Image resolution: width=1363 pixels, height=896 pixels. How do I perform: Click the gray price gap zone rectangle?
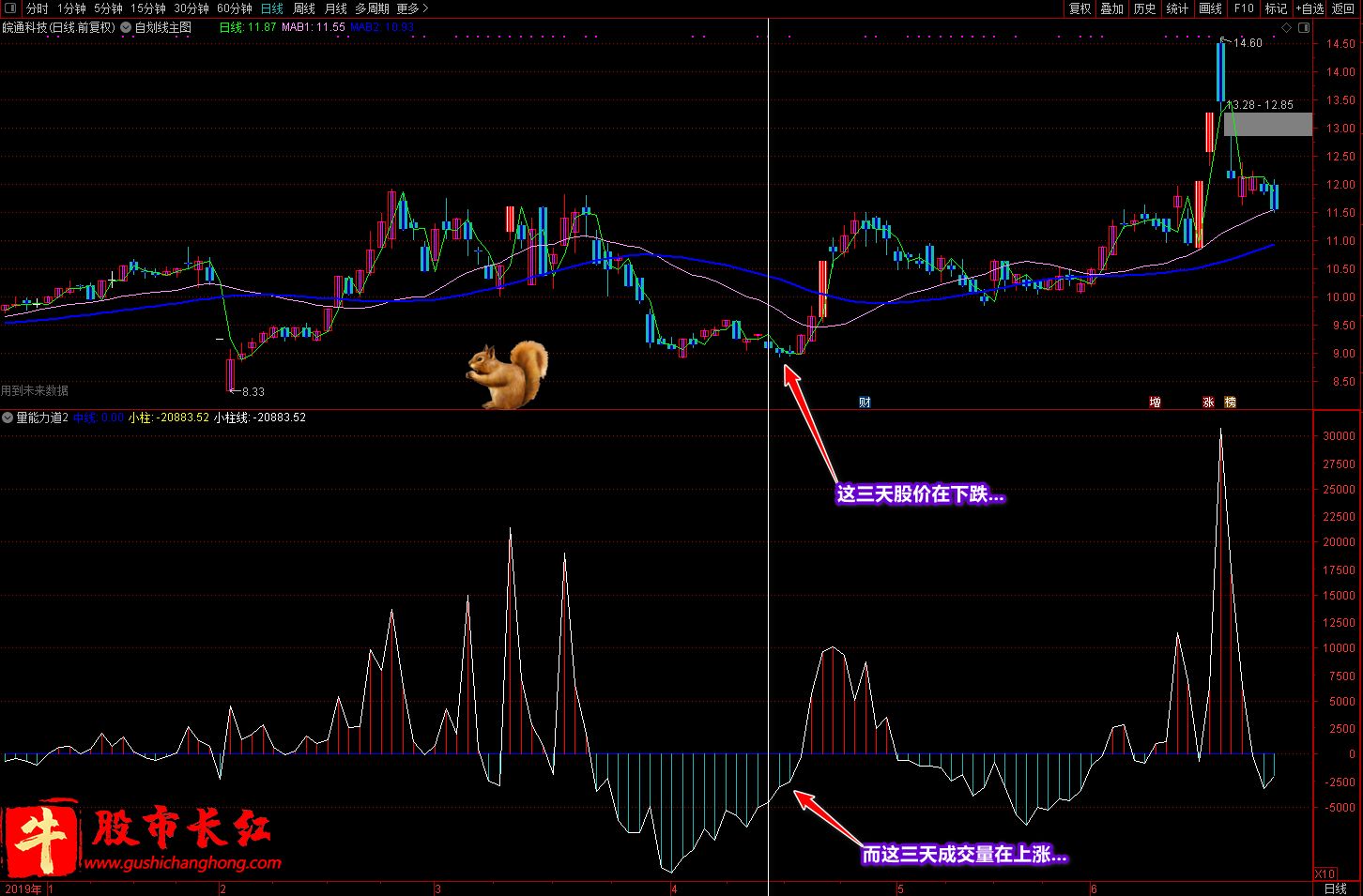point(1268,125)
